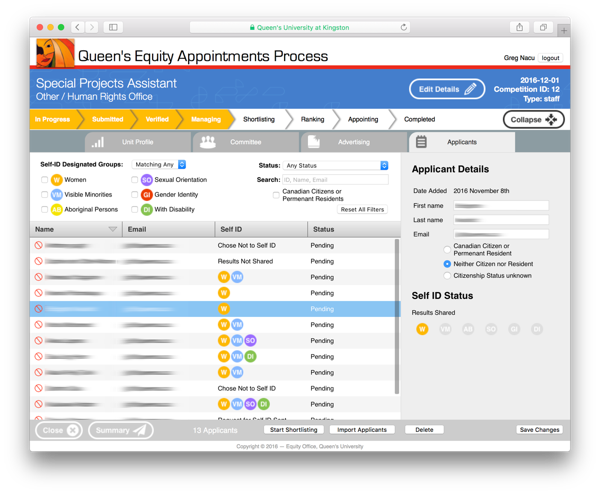The width and height of the screenshot is (600, 494).
Task: Click the Sexual Orientation SO filter badge
Action: coord(147,179)
